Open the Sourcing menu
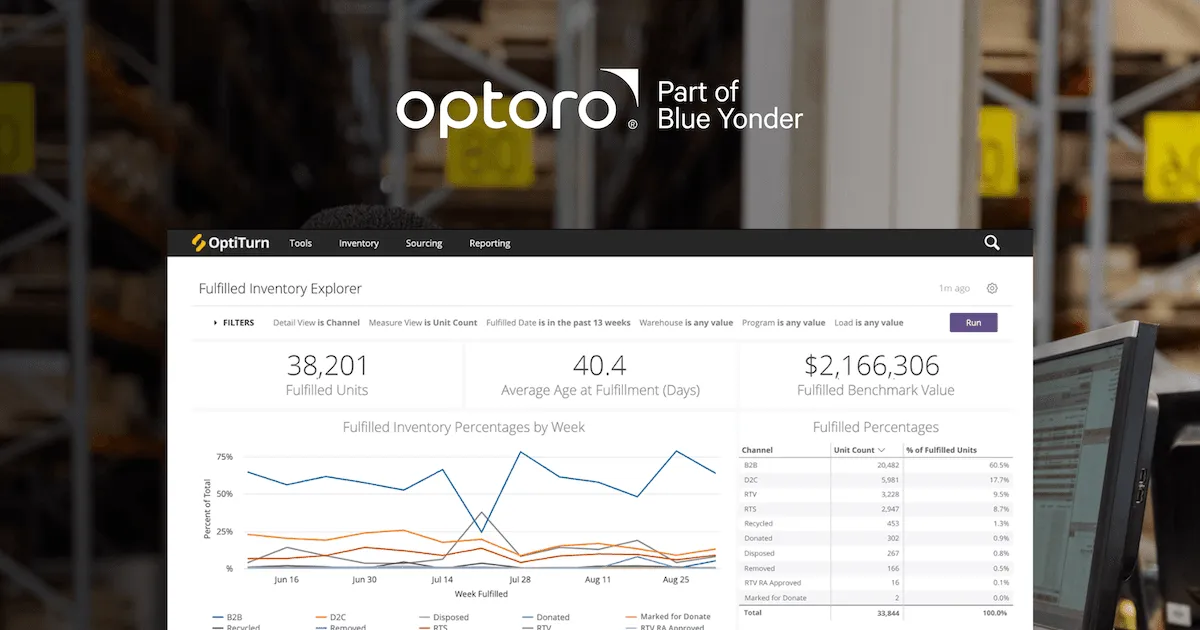The height and width of the screenshot is (630, 1200). pos(424,243)
